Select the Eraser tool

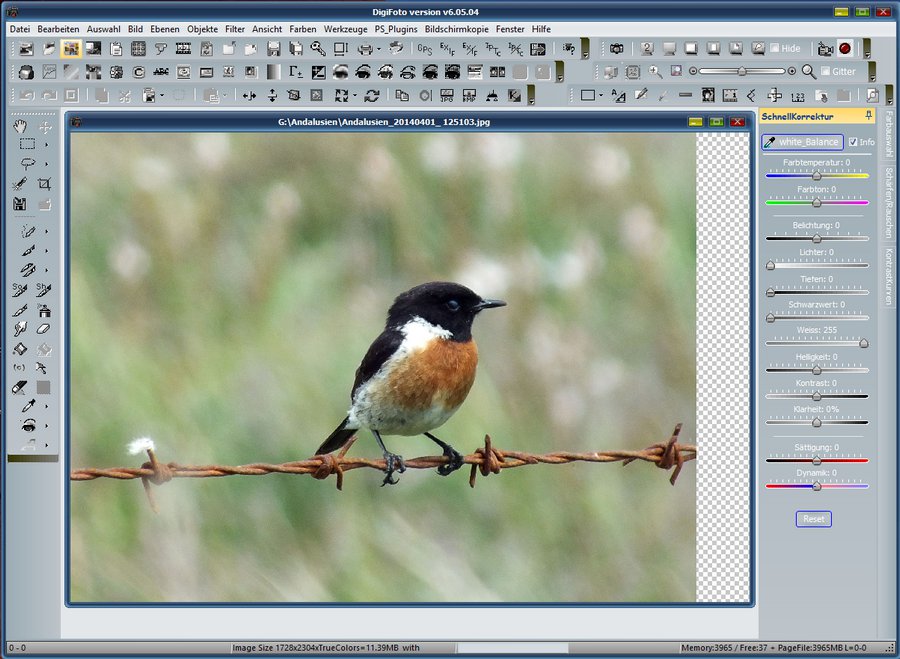tap(43, 329)
